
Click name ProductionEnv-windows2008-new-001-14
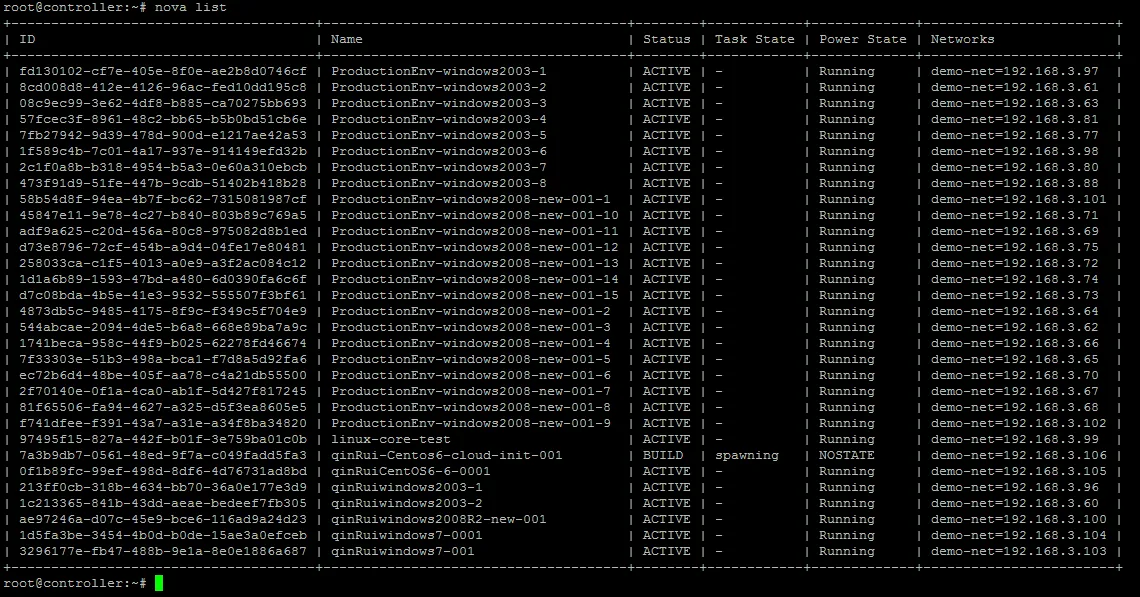(475, 279)
